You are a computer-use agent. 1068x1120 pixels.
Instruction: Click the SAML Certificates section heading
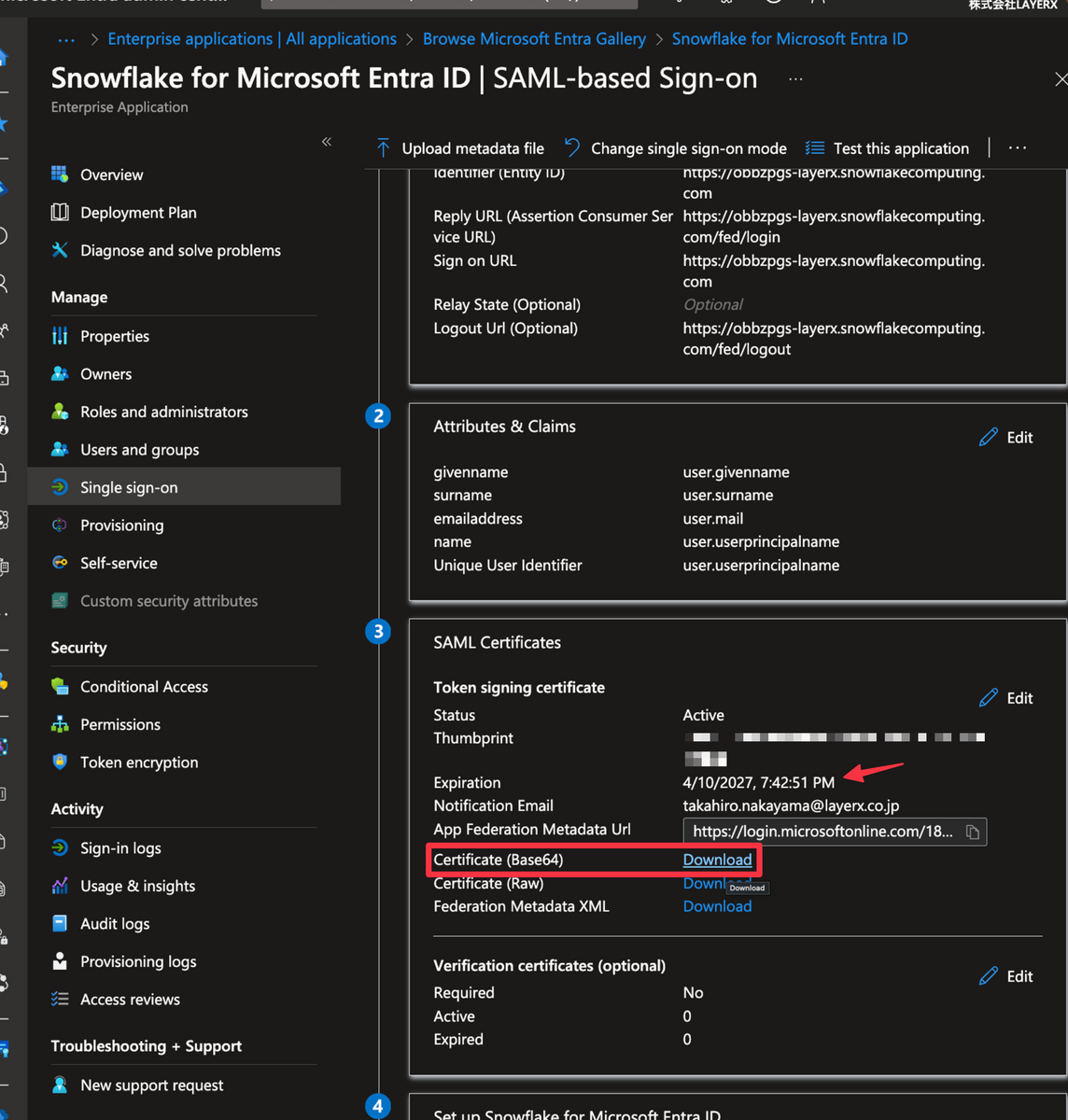click(498, 642)
